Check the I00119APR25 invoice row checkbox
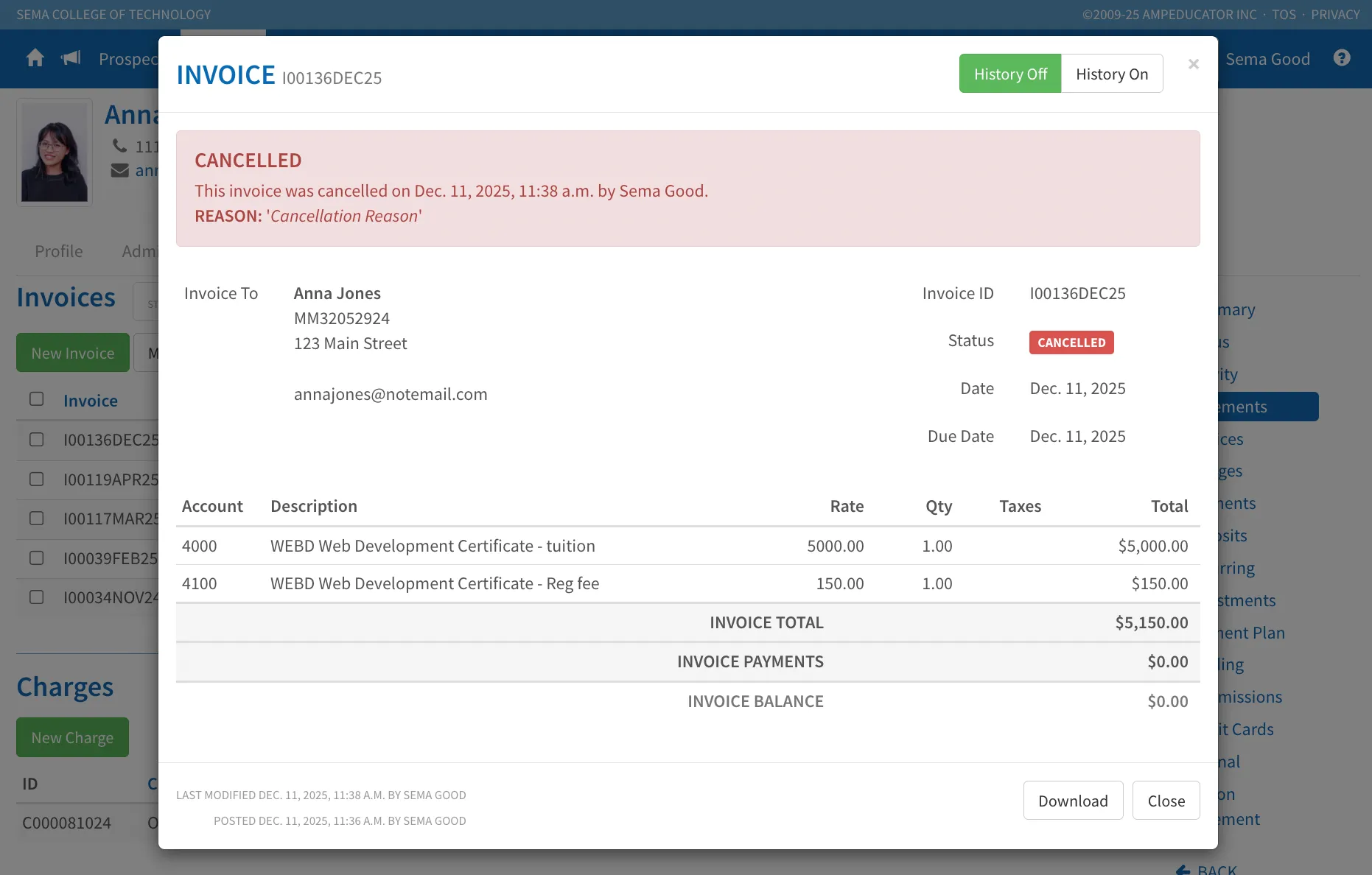 tap(37, 479)
